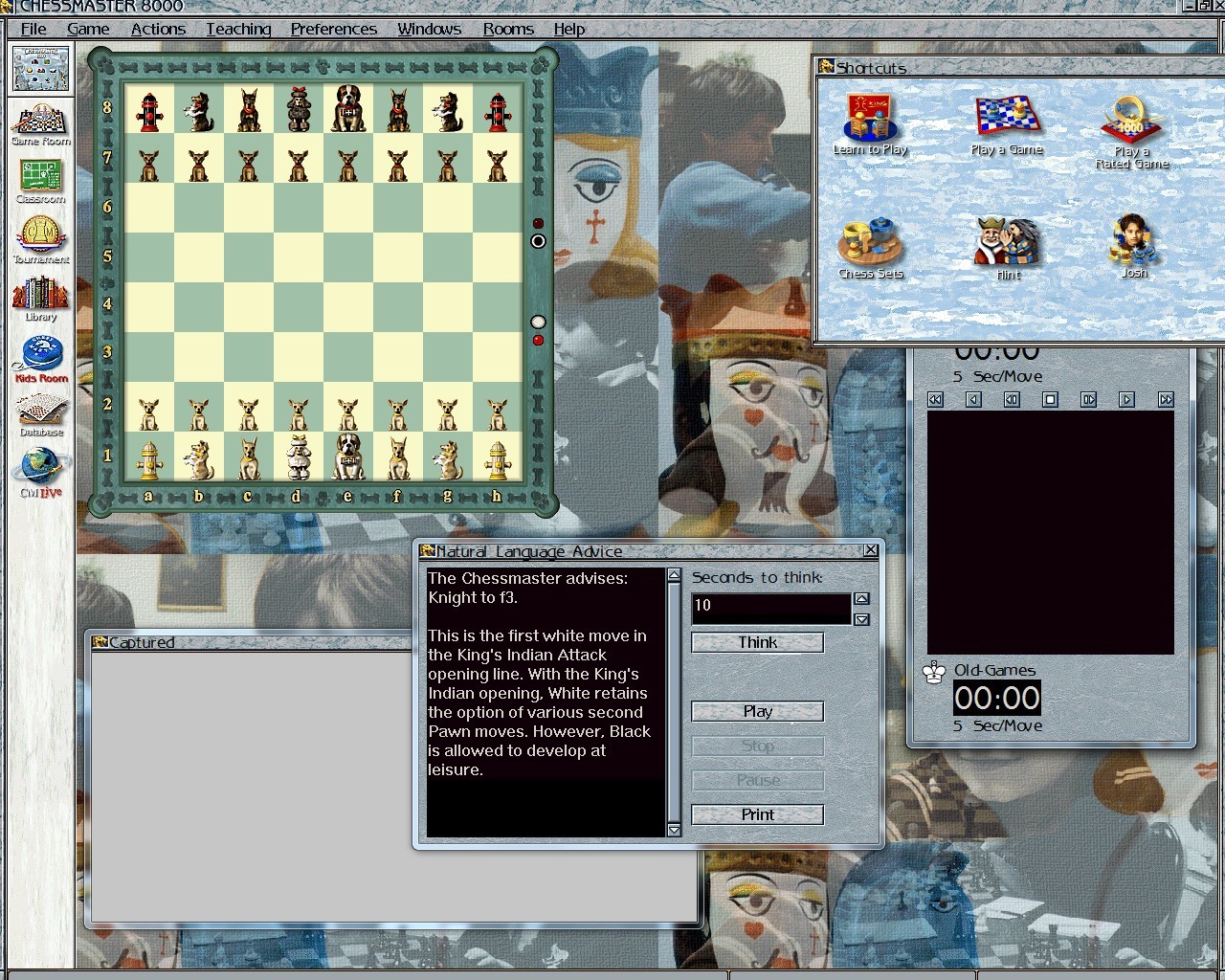Close the Natural Language Advice window

coord(870,550)
